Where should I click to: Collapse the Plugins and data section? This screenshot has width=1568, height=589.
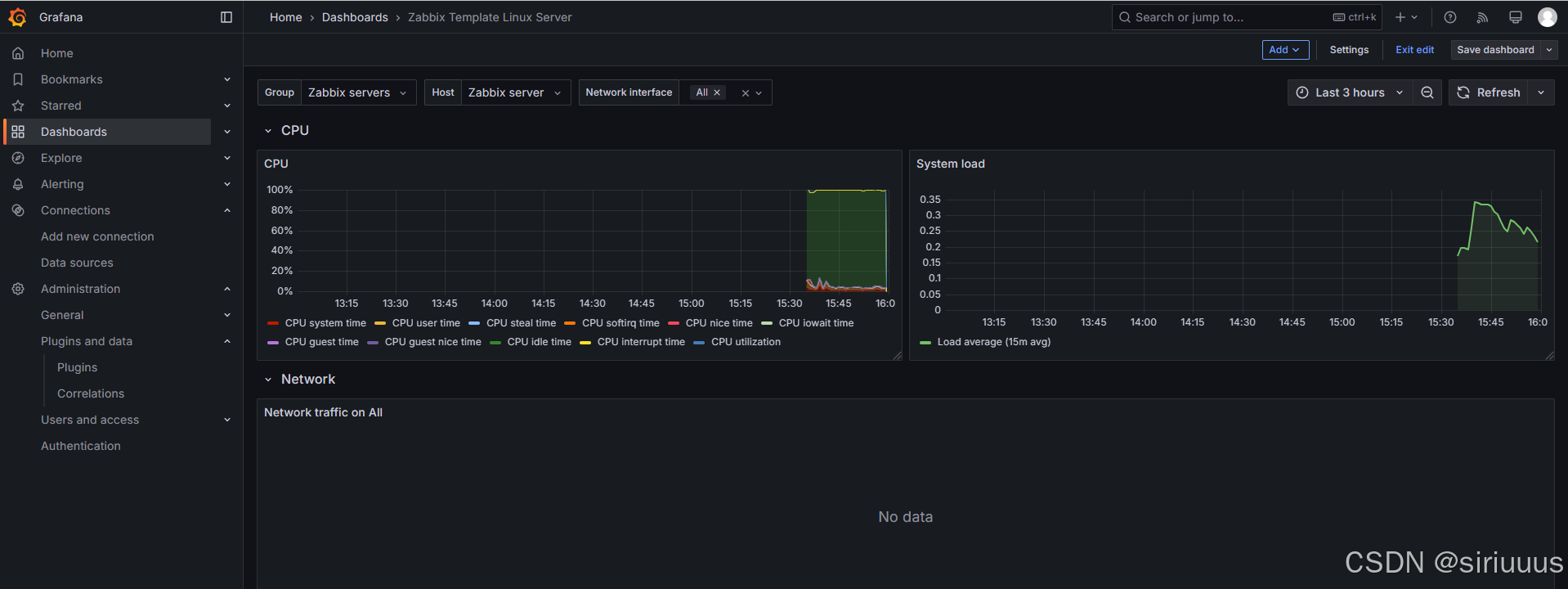point(227,341)
